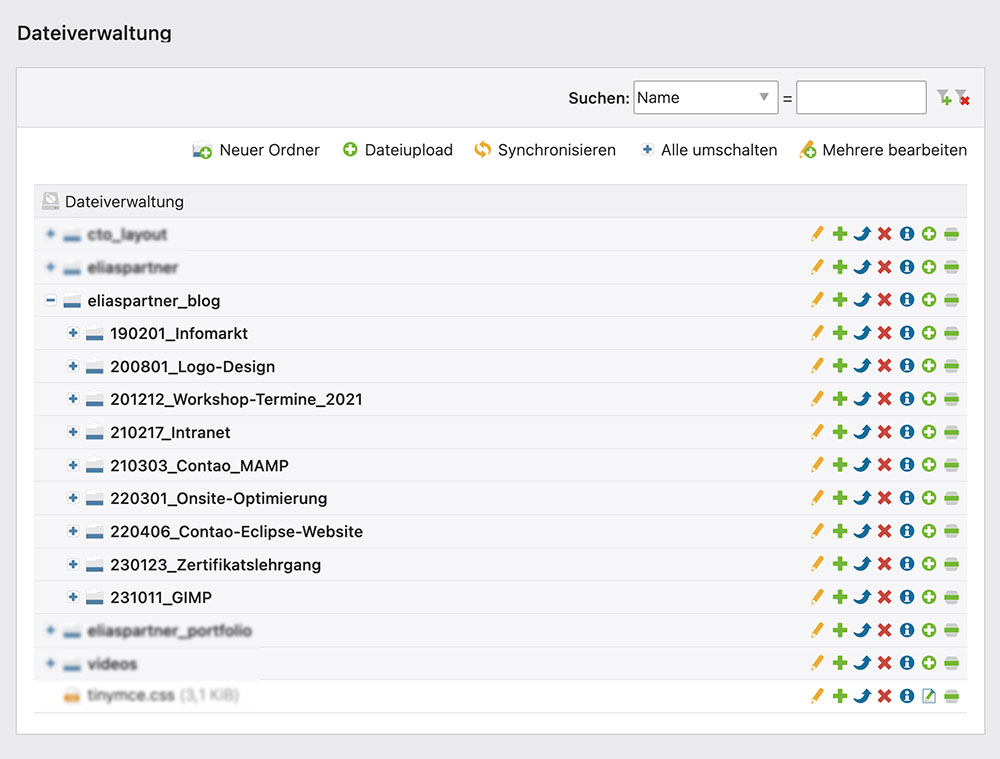Expand the 200801_Logo-Design folder
Viewport: 1000px width, 759px height.
point(73,366)
